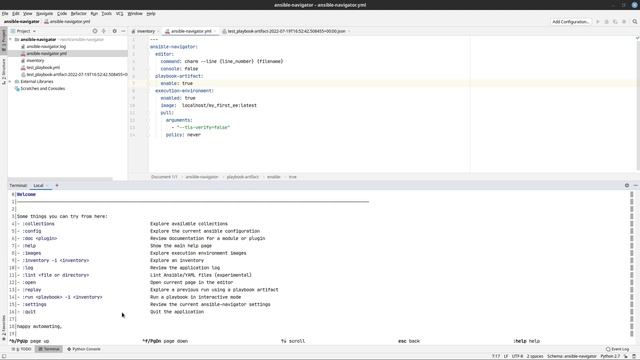Click the 'enable: true' line in editor
This screenshot has height=360, width=640.
pyautogui.click(x=177, y=83)
